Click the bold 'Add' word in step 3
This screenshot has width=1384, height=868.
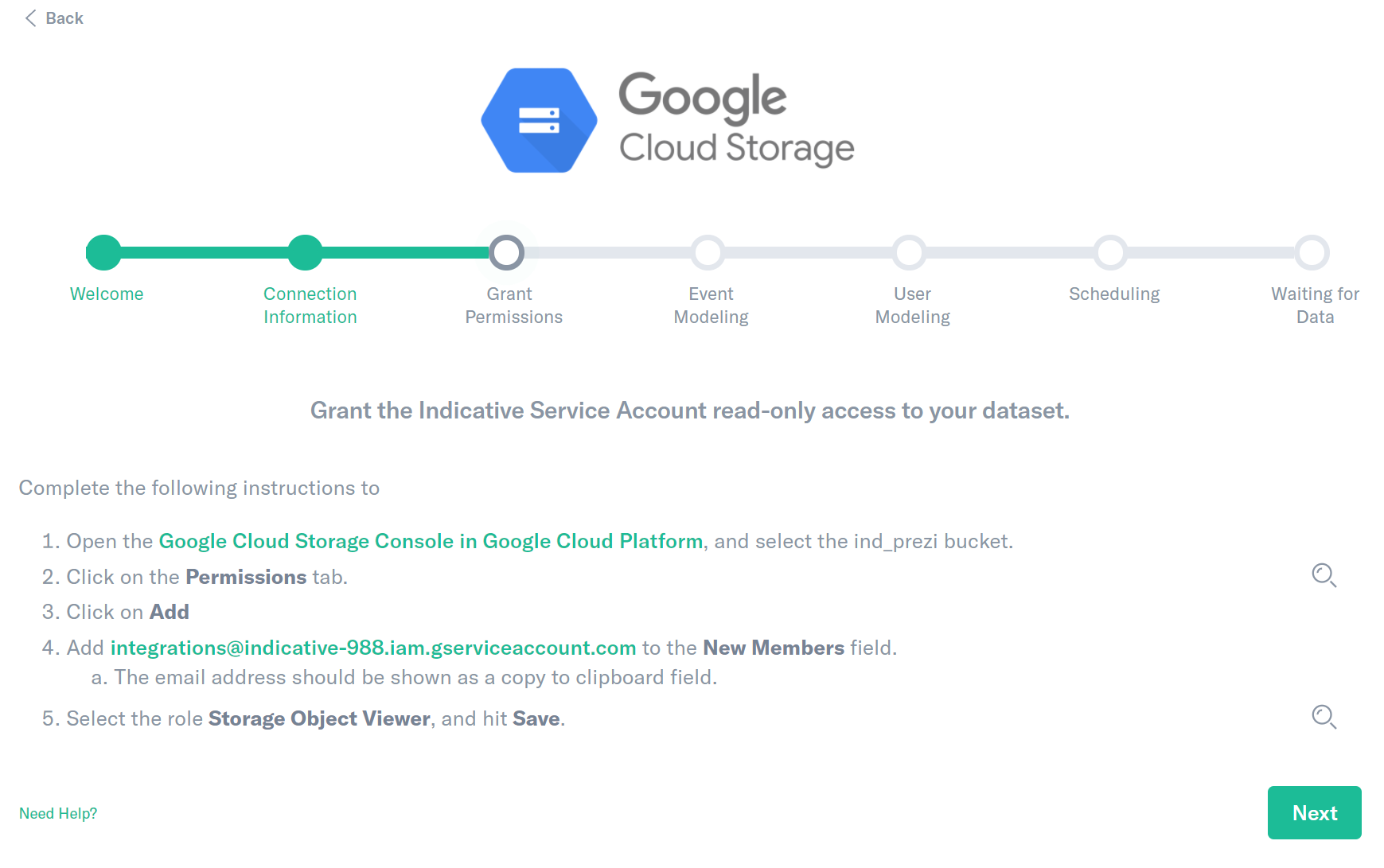click(170, 612)
